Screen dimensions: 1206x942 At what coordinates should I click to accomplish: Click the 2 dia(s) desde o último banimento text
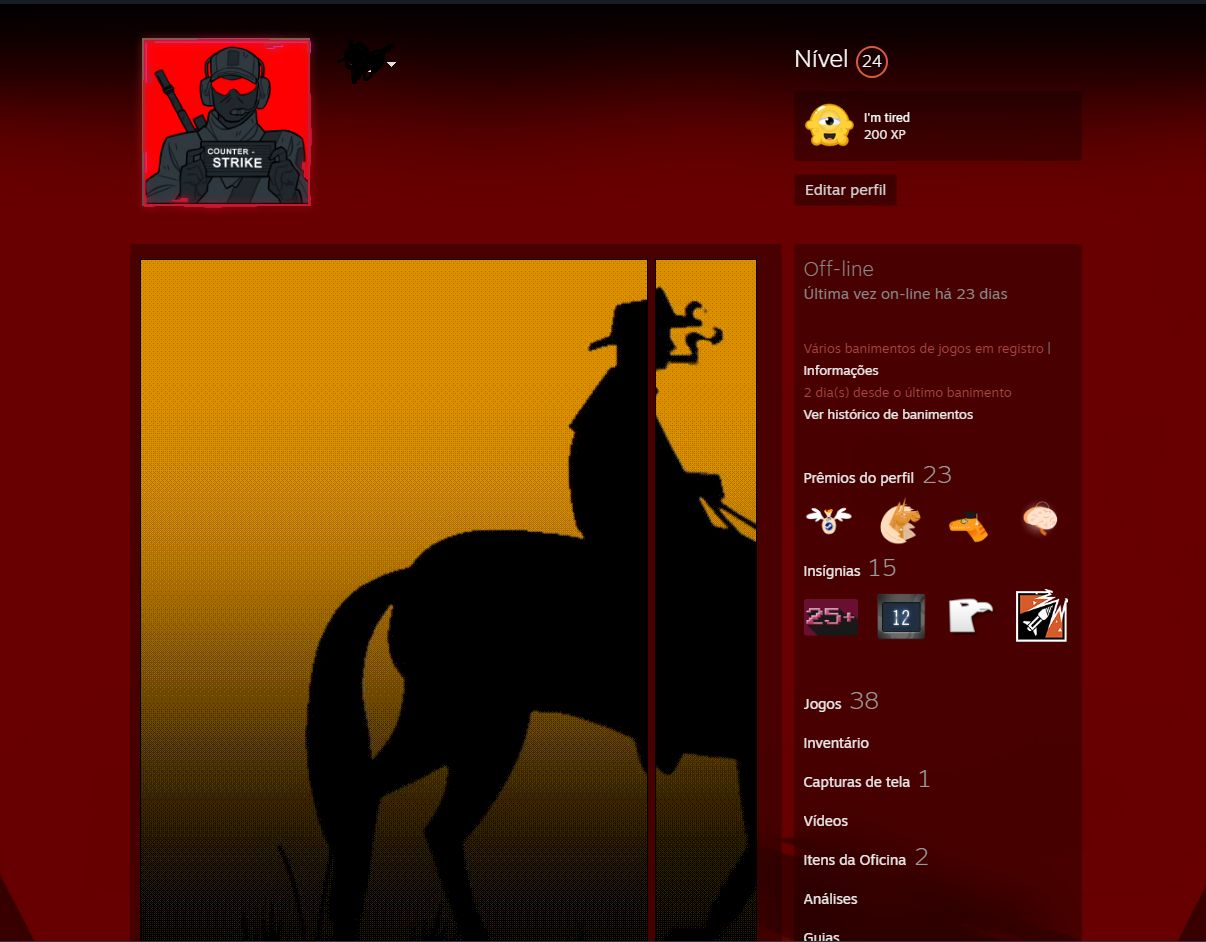(x=907, y=393)
